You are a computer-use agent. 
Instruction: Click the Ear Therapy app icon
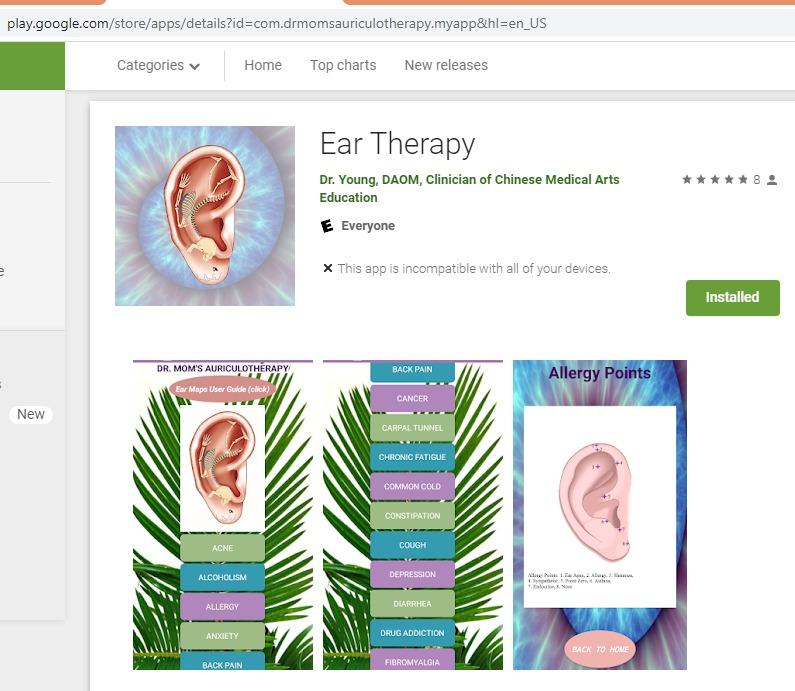pyautogui.click(x=205, y=216)
